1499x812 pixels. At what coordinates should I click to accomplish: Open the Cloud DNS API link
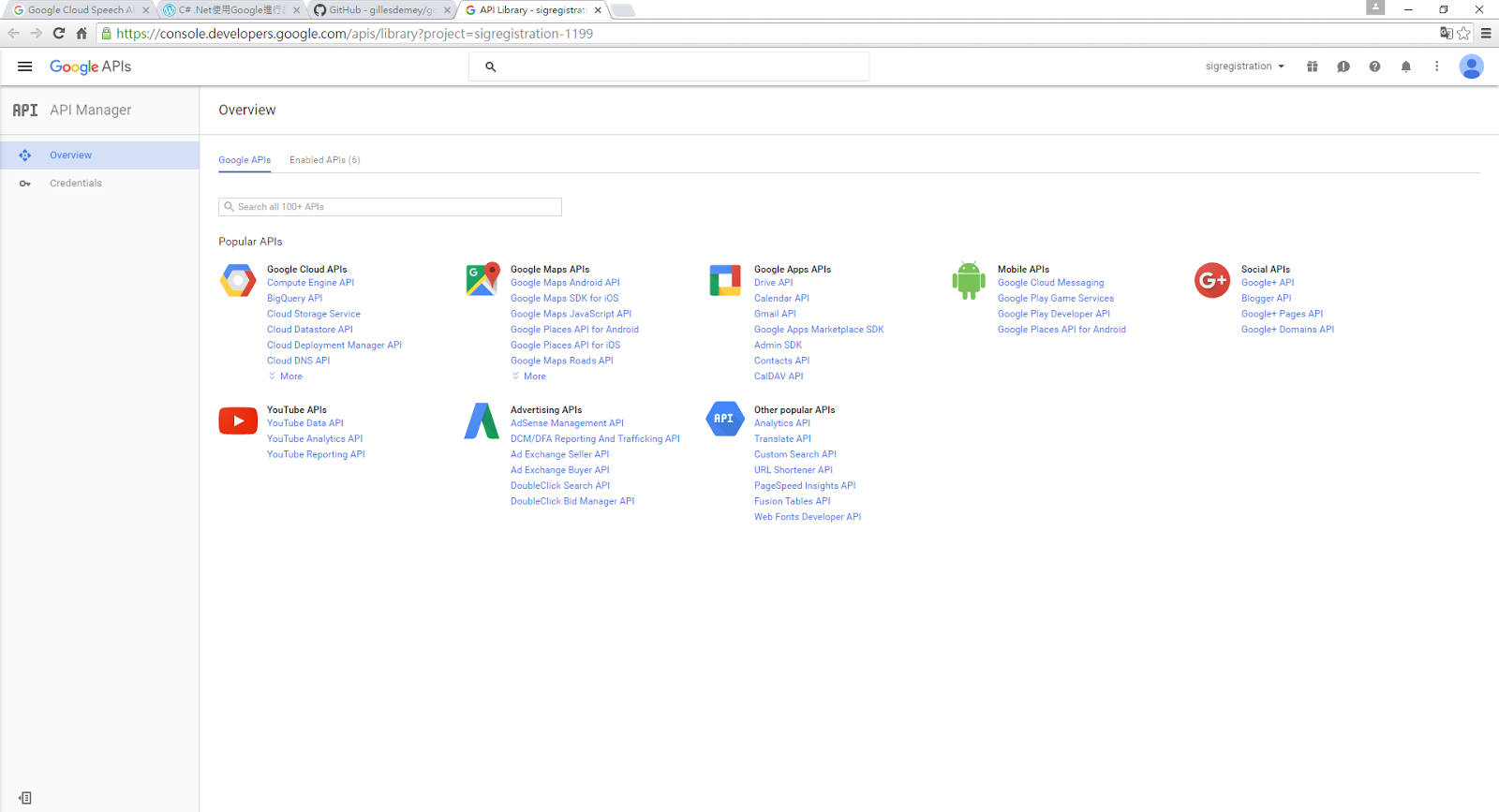pyautogui.click(x=298, y=361)
